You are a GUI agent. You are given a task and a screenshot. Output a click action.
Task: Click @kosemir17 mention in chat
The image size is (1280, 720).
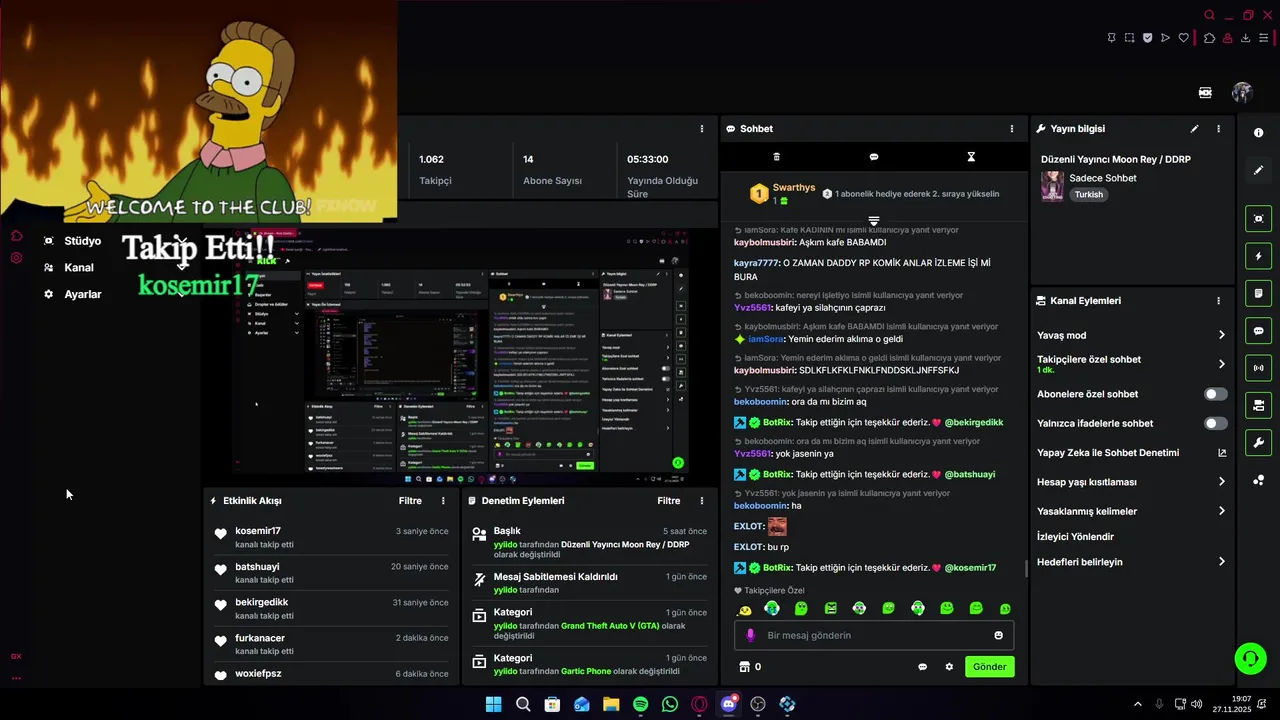point(970,568)
